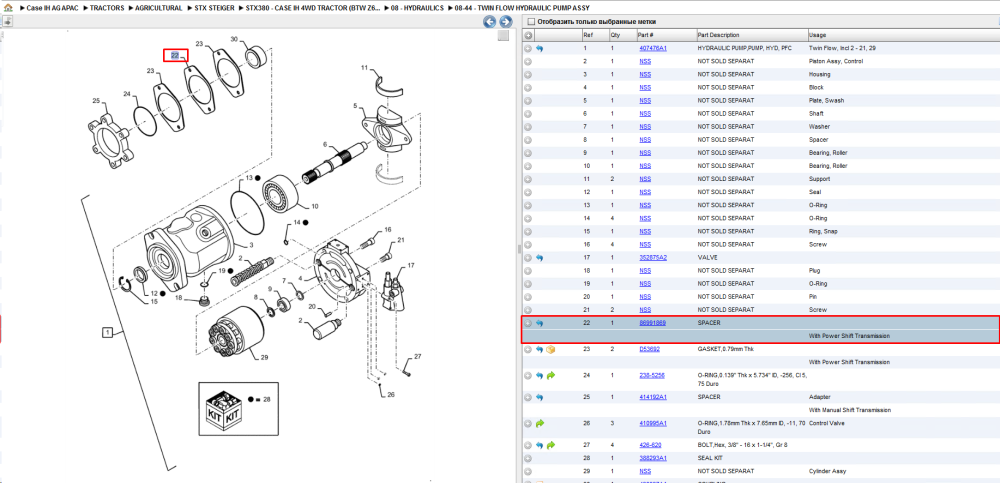Click the blue arrow icon on the VALVE row, ref 17
1000x483 pixels.
(x=540, y=258)
